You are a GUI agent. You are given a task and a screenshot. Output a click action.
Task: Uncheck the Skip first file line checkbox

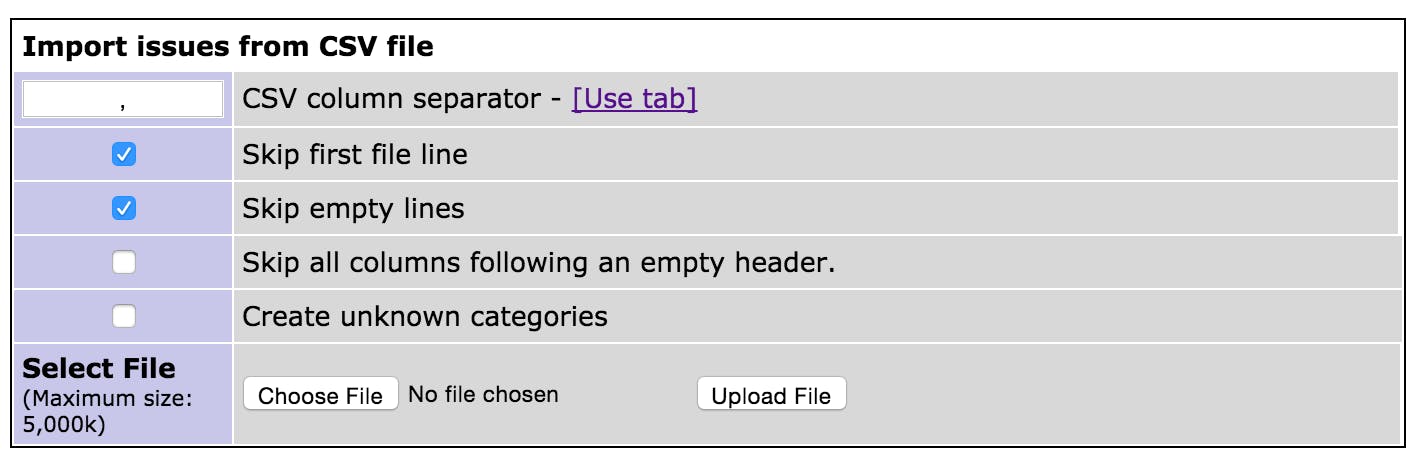point(124,155)
